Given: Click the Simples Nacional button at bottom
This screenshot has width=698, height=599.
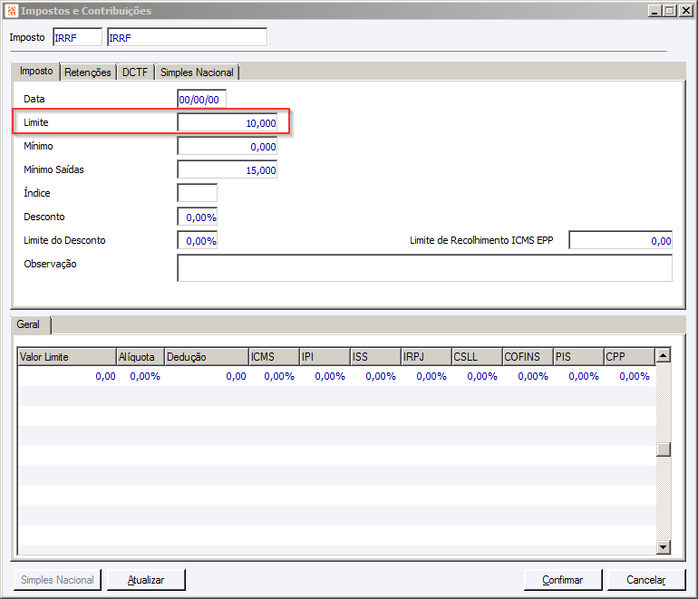Looking at the screenshot, I should coord(57,580).
